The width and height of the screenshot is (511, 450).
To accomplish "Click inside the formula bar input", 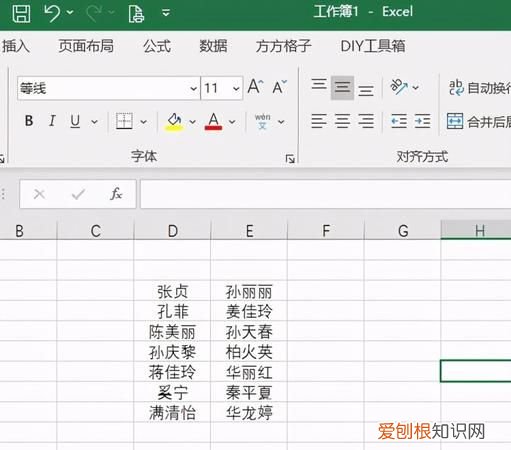I will click(325, 194).
